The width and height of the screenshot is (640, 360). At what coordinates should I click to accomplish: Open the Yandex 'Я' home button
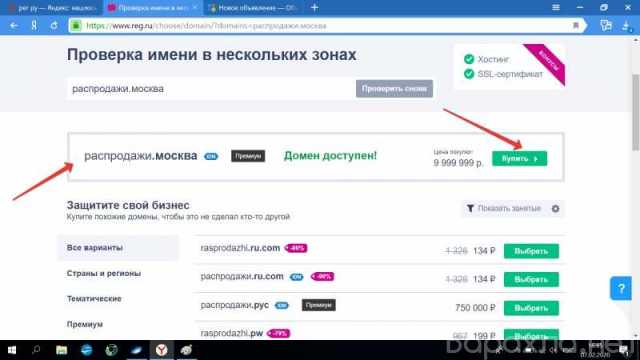pos(34,26)
